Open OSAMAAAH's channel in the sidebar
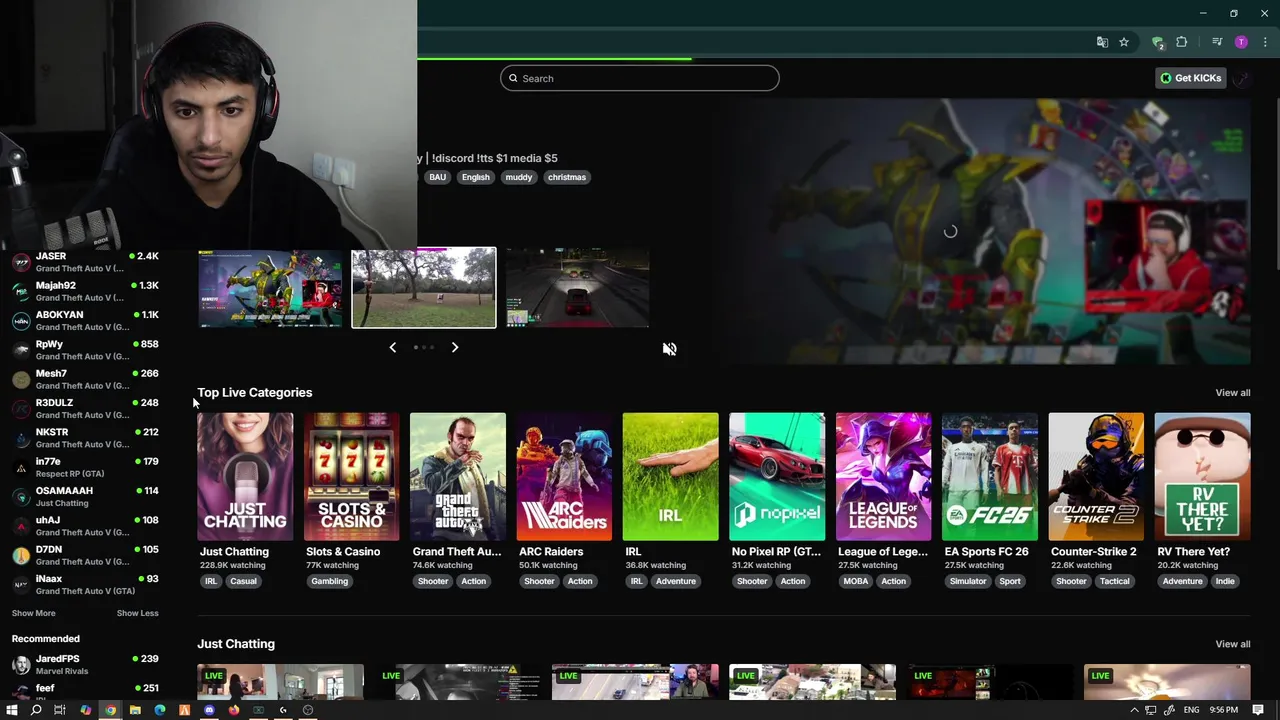The image size is (1280, 720). (x=85, y=496)
